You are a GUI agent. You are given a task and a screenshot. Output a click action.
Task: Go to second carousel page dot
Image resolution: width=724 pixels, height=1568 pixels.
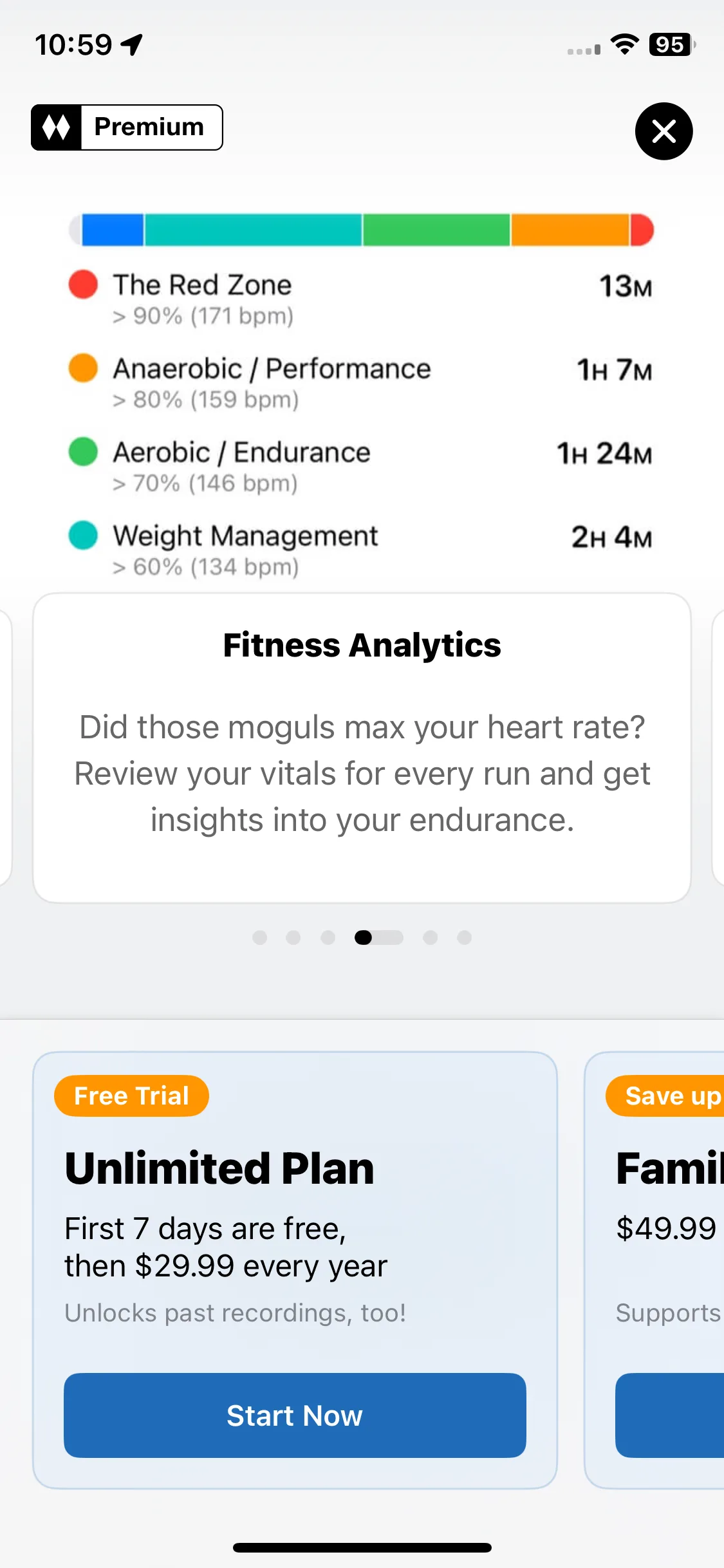coord(293,937)
